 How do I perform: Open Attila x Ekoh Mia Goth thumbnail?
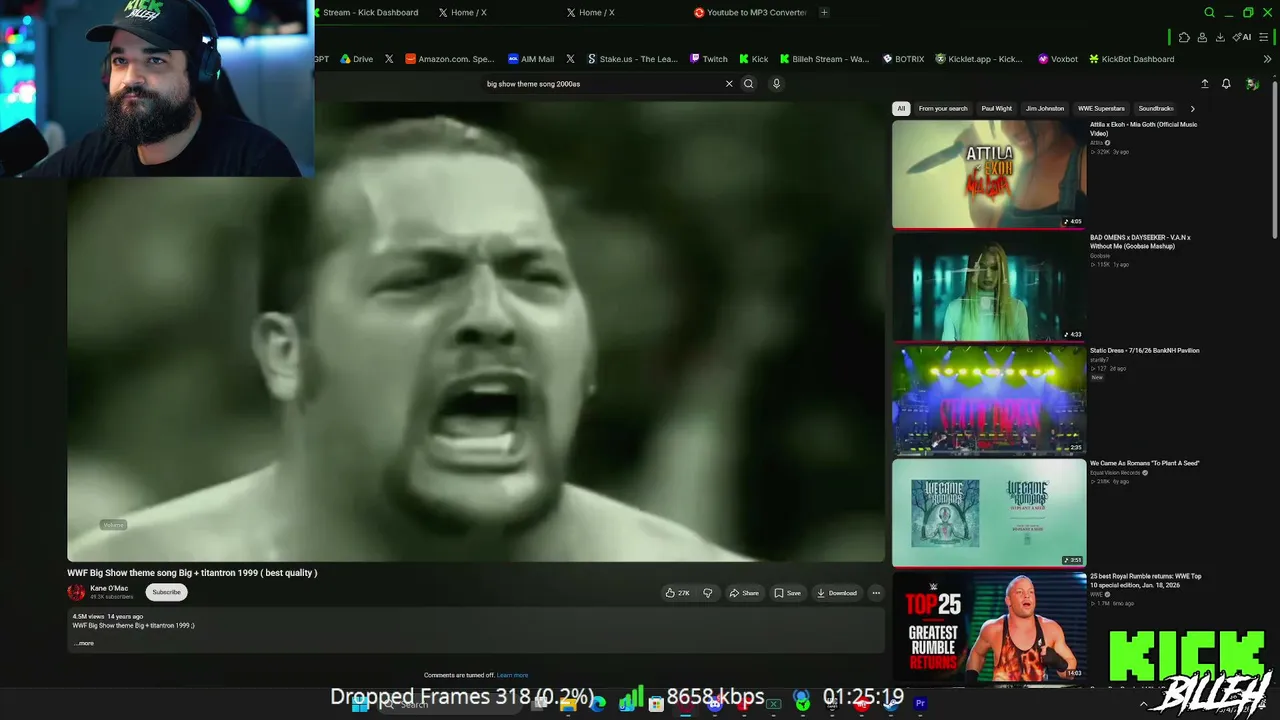[x=989, y=174]
